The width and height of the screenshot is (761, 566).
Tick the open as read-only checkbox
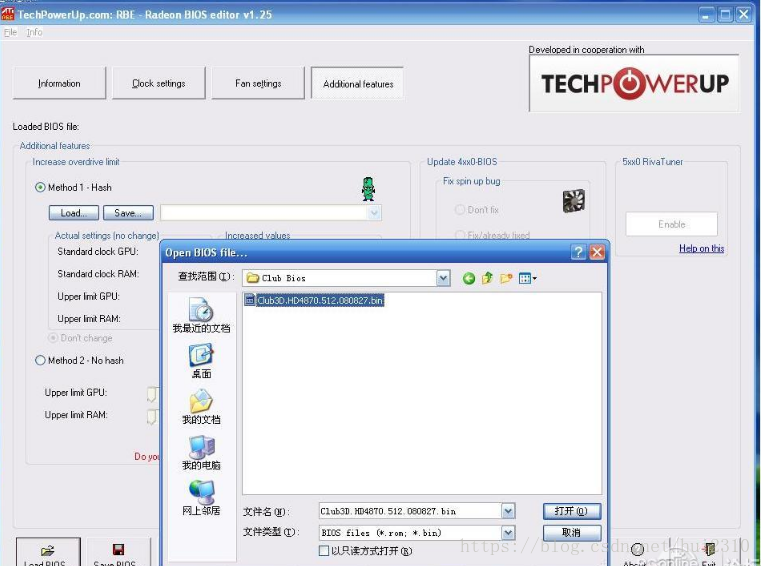(324, 551)
